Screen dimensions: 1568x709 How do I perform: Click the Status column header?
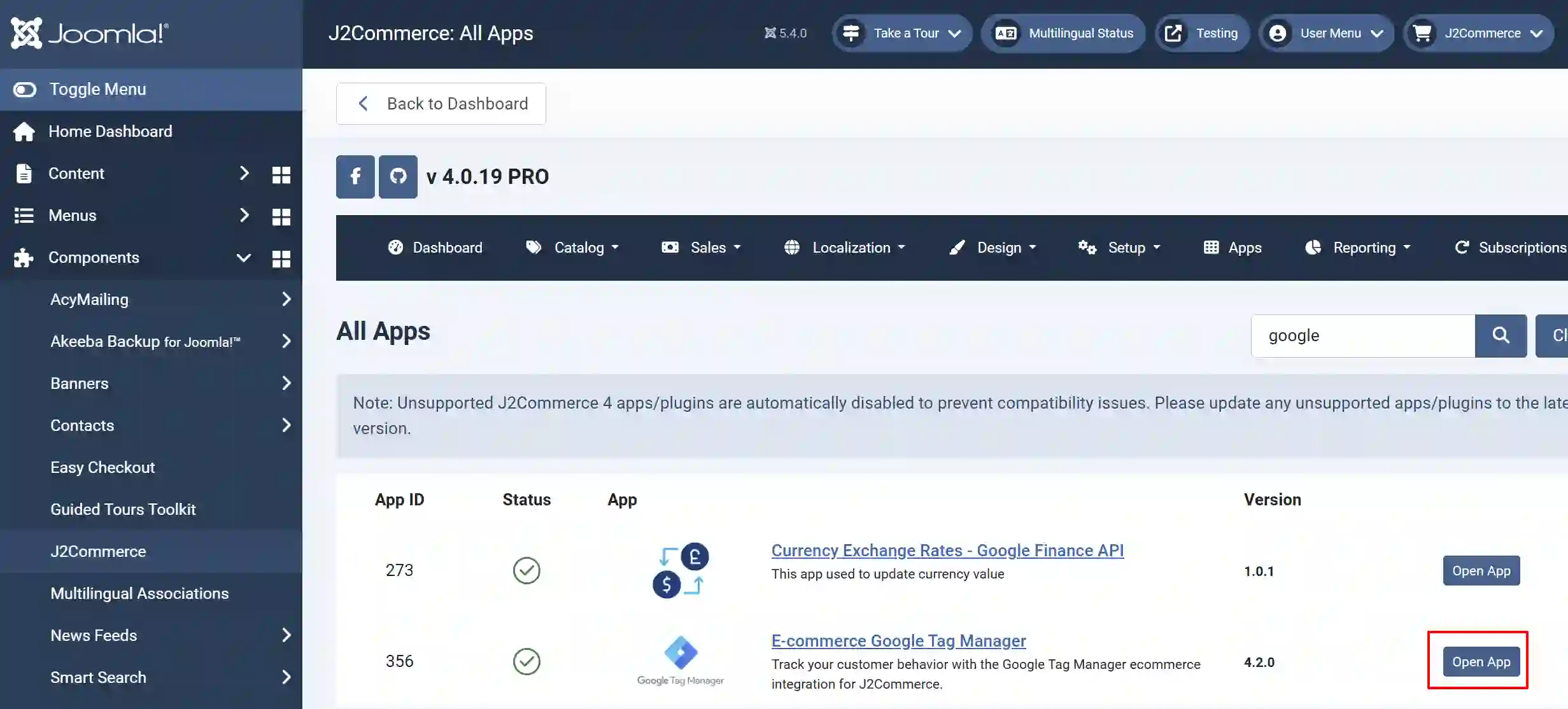pos(526,500)
